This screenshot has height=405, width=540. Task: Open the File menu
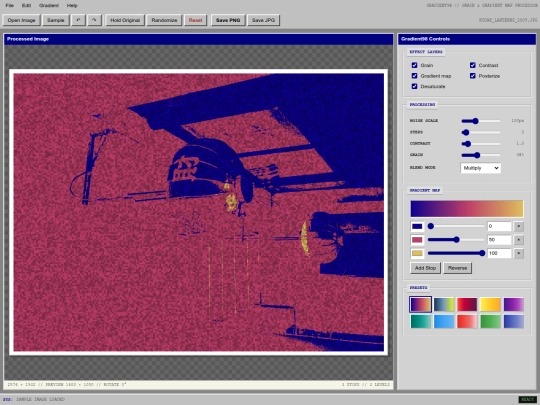tap(10, 6)
